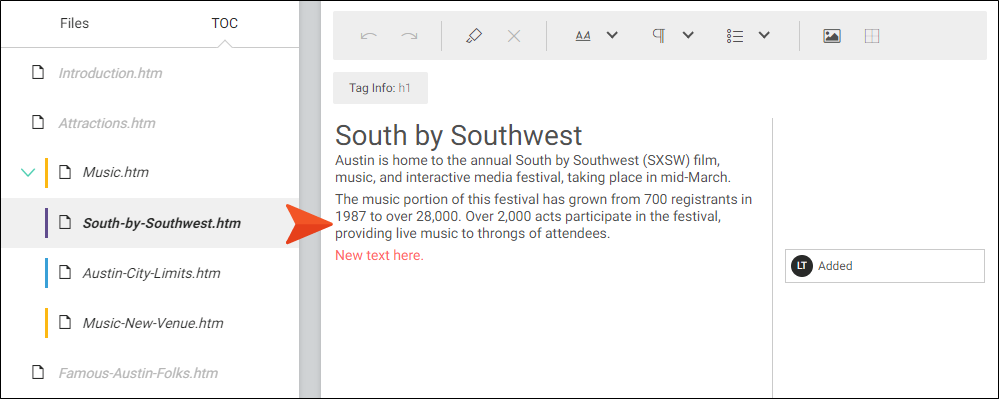Click the Insert Image icon
999x399 pixels.
(x=831, y=36)
